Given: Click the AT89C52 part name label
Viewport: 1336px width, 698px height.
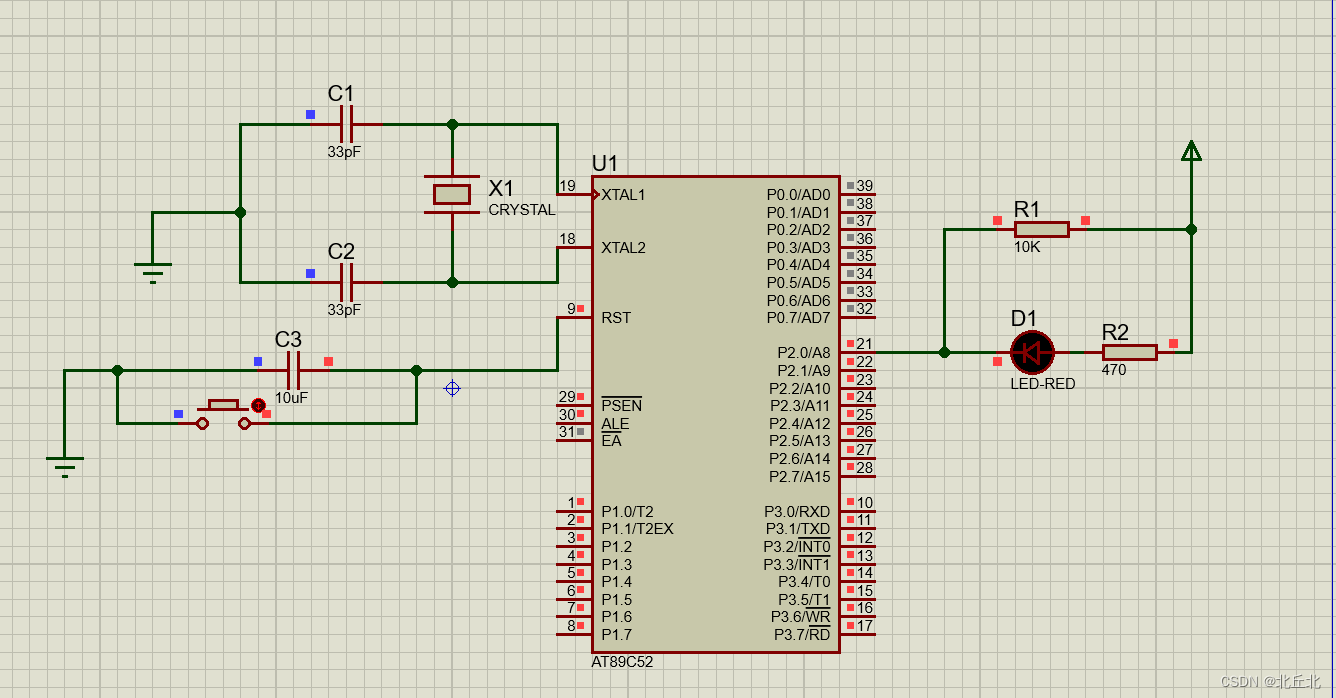Looking at the screenshot, I should (622, 662).
